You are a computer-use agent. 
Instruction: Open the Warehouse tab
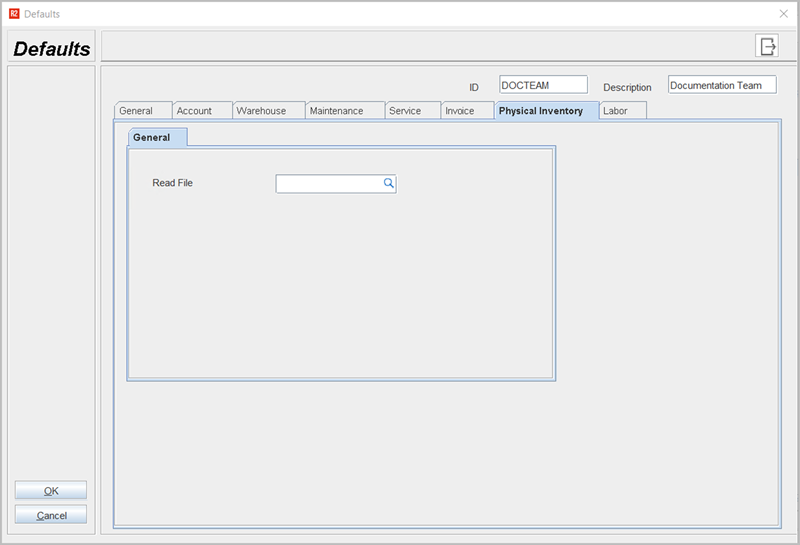pyautogui.click(x=268, y=111)
